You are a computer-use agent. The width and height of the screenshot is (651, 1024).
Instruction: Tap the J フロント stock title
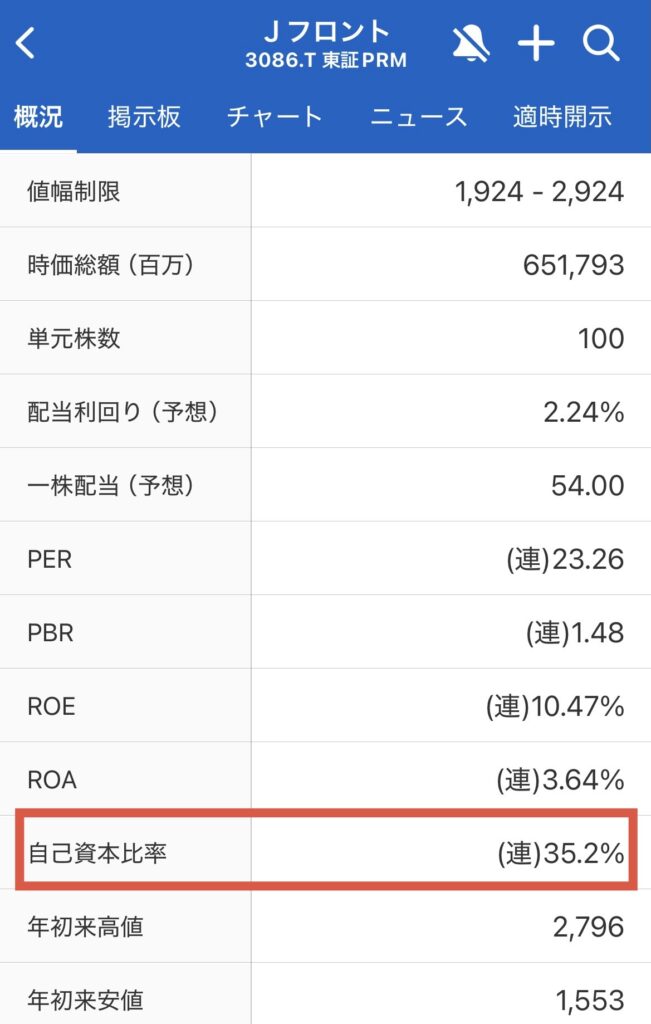(x=326, y=35)
